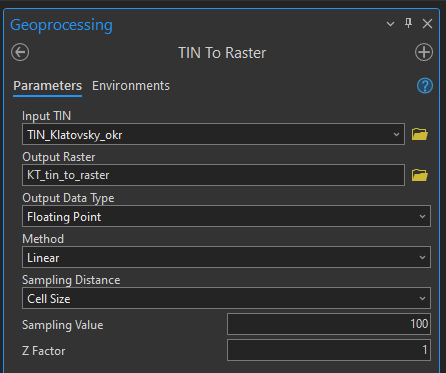The height and width of the screenshot is (373, 446).
Task: Browse for Input TIN using folder icon
Action: (x=420, y=134)
